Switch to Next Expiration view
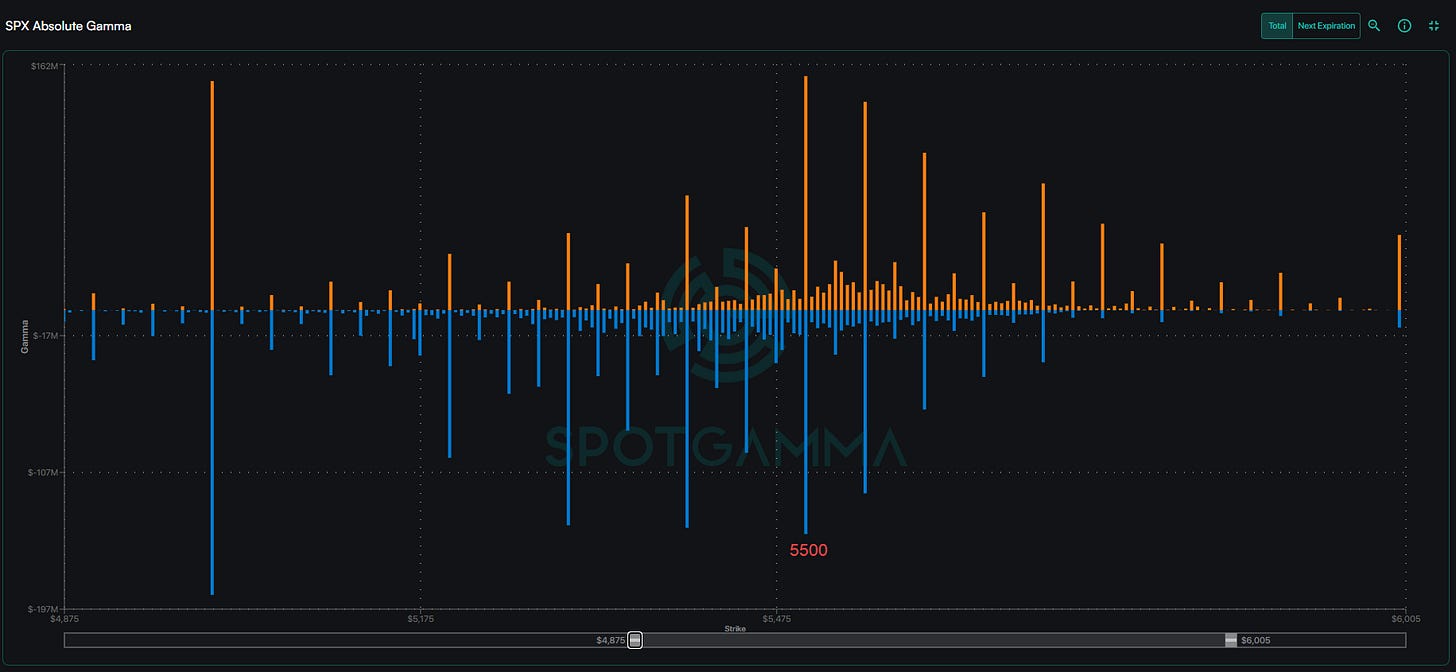Viewport: 1456px width, 672px height. pyautogui.click(x=1326, y=26)
